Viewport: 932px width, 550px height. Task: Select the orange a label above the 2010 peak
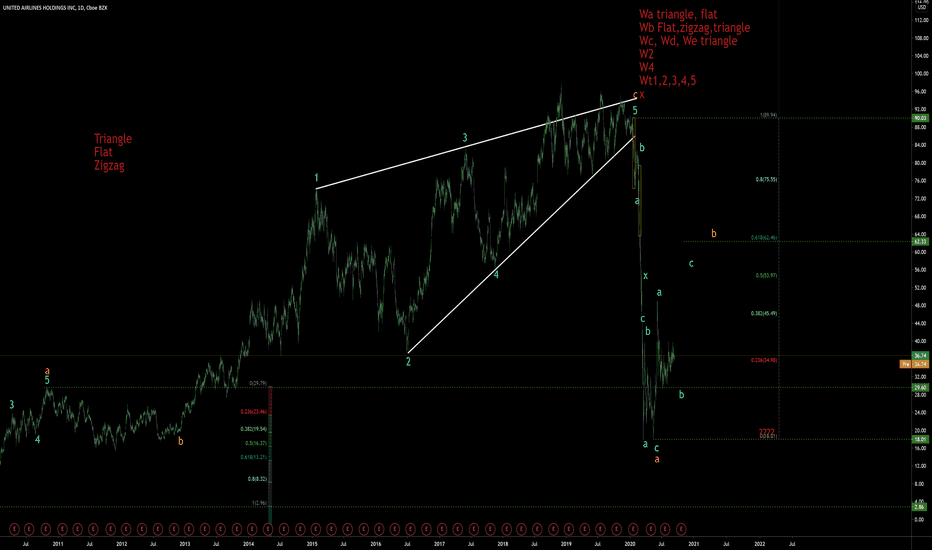click(47, 371)
